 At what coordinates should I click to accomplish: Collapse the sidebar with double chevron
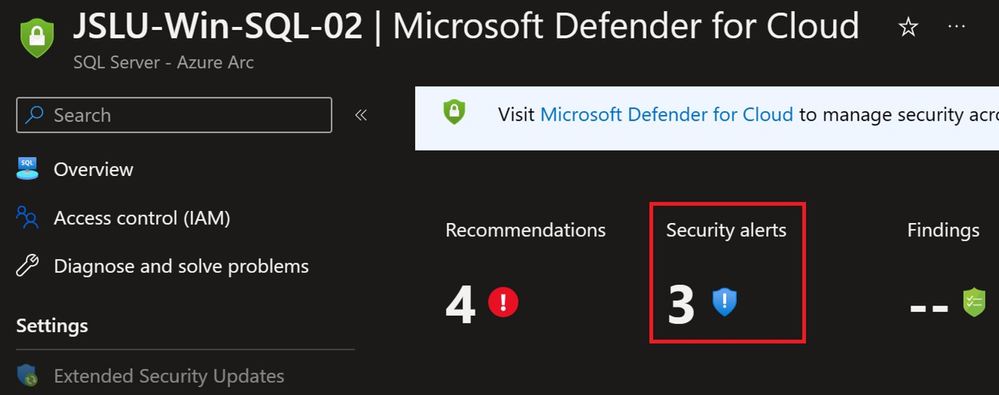point(361,115)
